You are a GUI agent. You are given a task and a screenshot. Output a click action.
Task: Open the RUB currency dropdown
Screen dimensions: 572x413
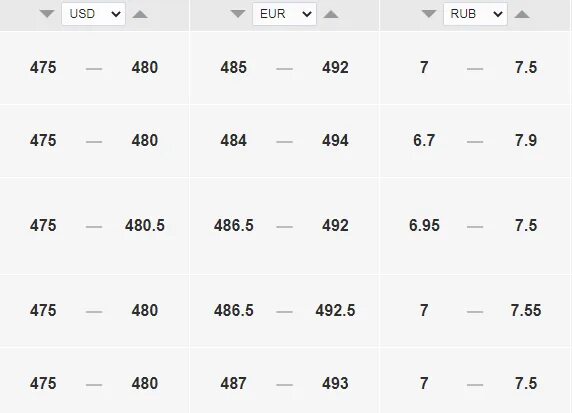click(475, 14)
